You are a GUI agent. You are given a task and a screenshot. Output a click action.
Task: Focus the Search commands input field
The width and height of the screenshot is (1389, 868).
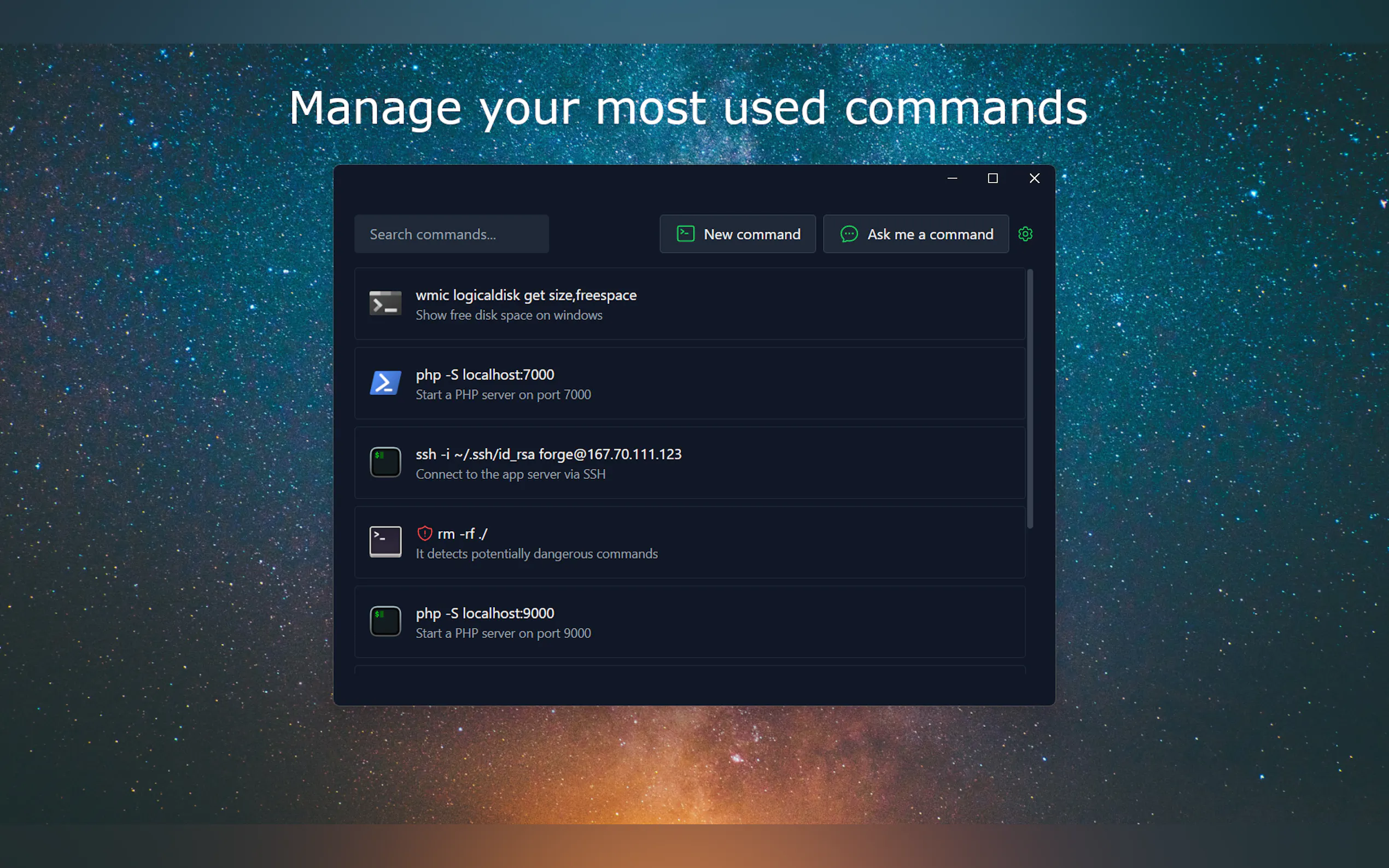coord(451,234)
